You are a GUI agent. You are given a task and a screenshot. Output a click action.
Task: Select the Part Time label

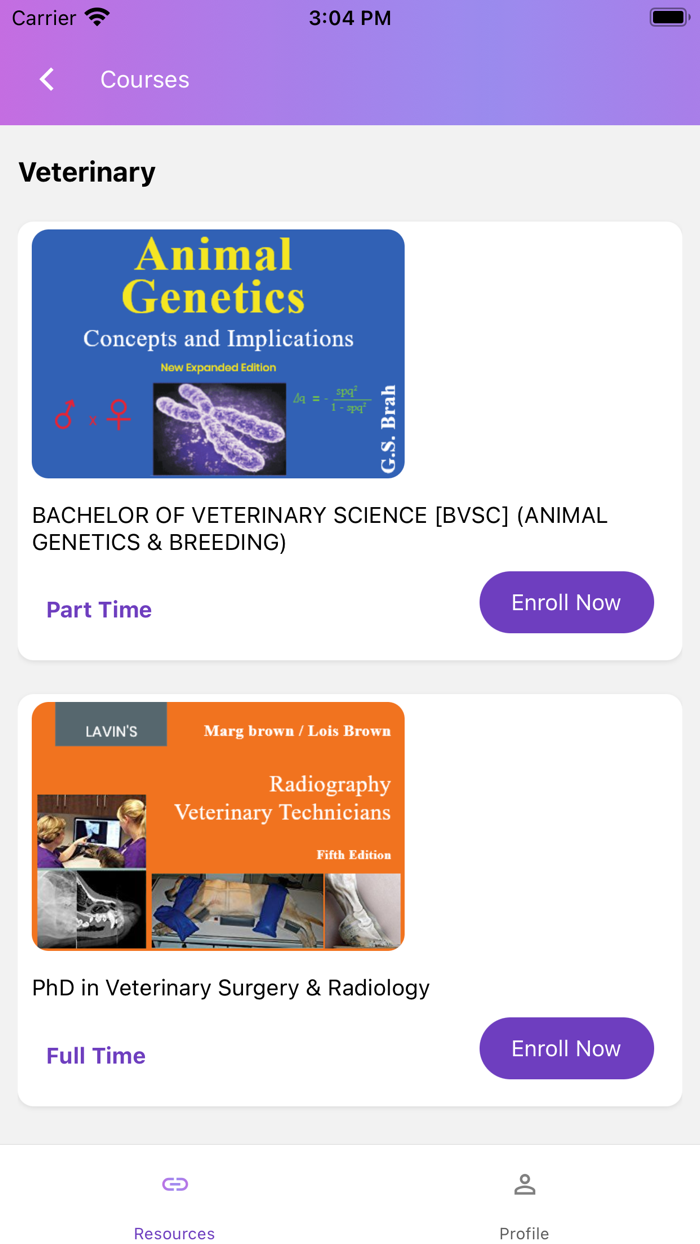(99, 609)
